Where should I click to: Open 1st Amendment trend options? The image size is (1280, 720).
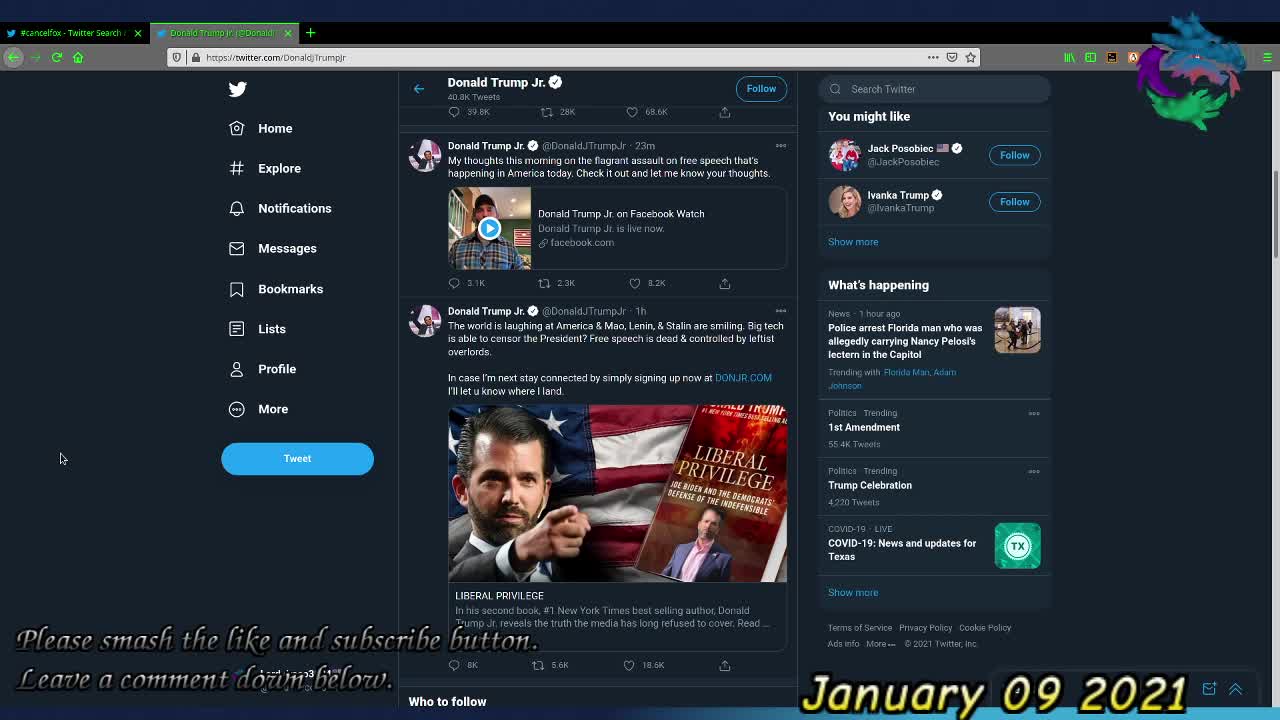pyautogui.click(x=1034, y=413)
